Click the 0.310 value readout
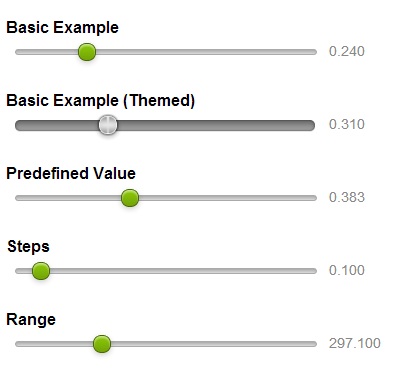This screenshot has width=401, height=375. point(347,124)
